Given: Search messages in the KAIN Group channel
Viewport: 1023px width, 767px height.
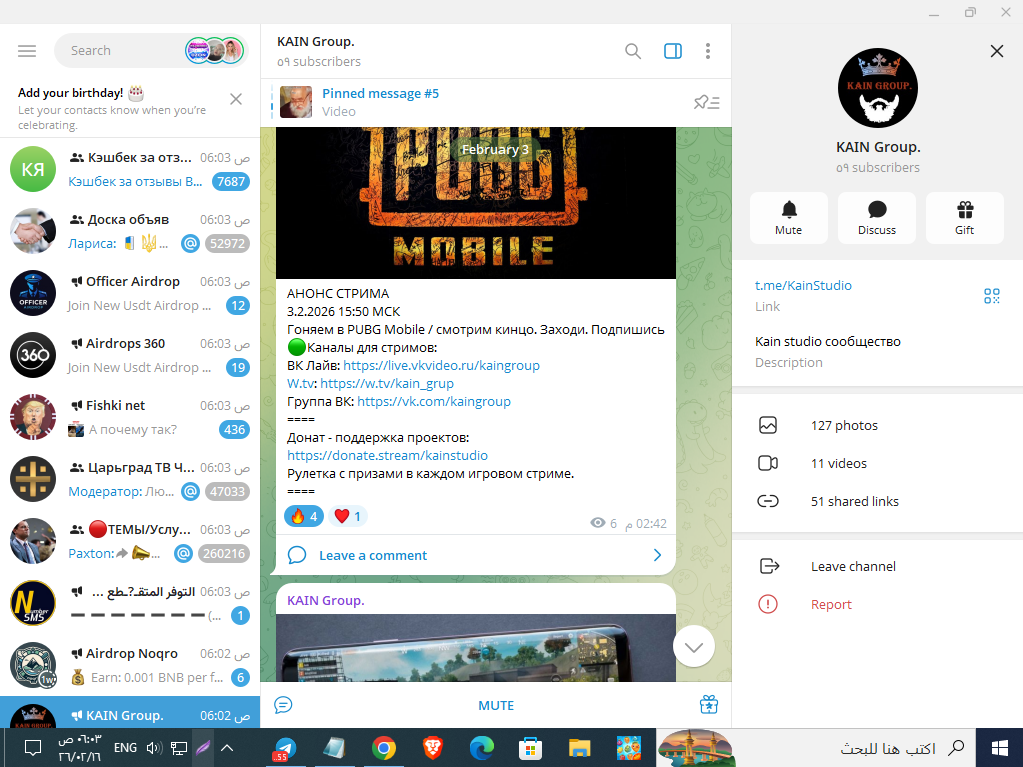Looking at the screenshot, I should (632, 51).
